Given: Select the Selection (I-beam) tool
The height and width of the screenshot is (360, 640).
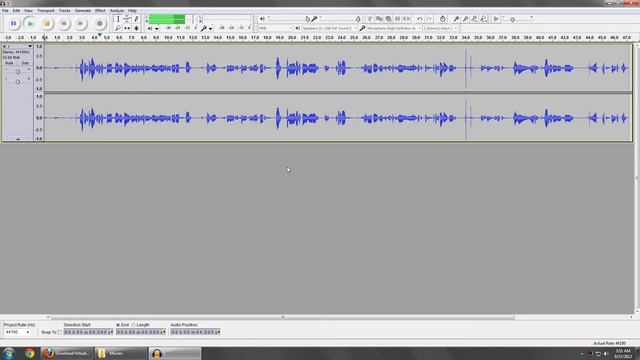Looking at the screenshot, I should (x=118, y=19).
